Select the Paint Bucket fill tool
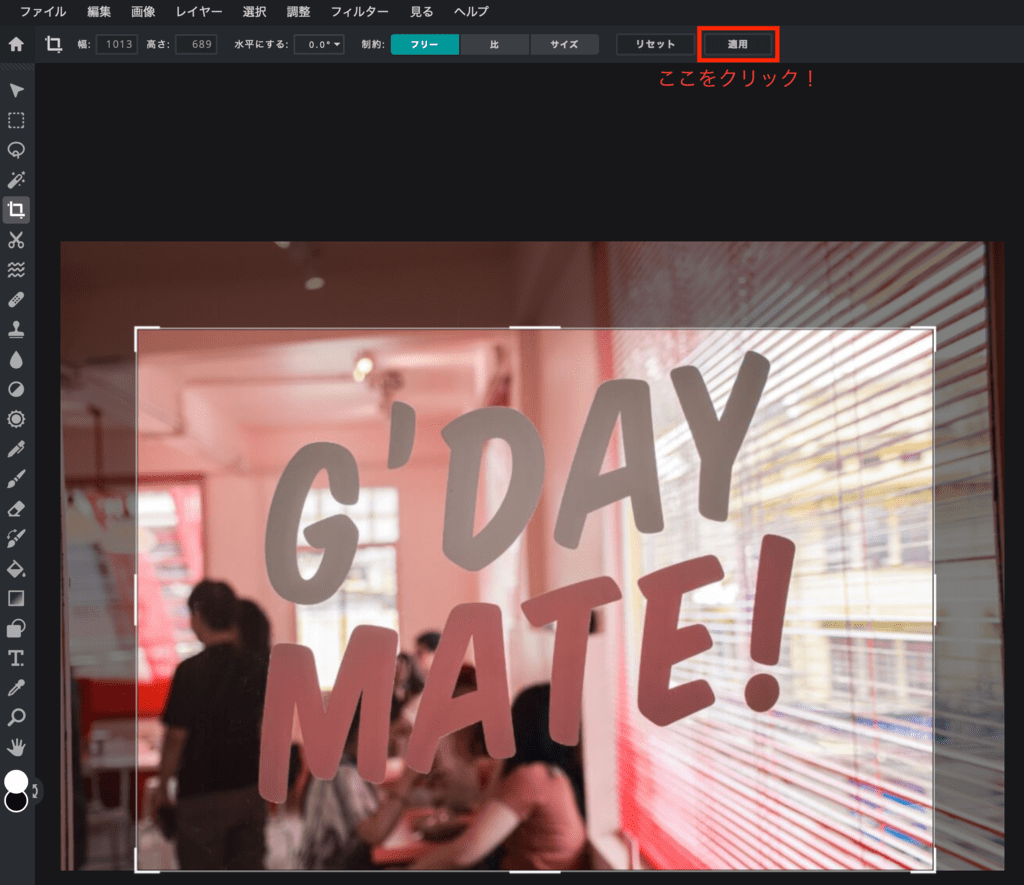The height and width of the screenshot is (885, 1024). [x=16, y=568]
